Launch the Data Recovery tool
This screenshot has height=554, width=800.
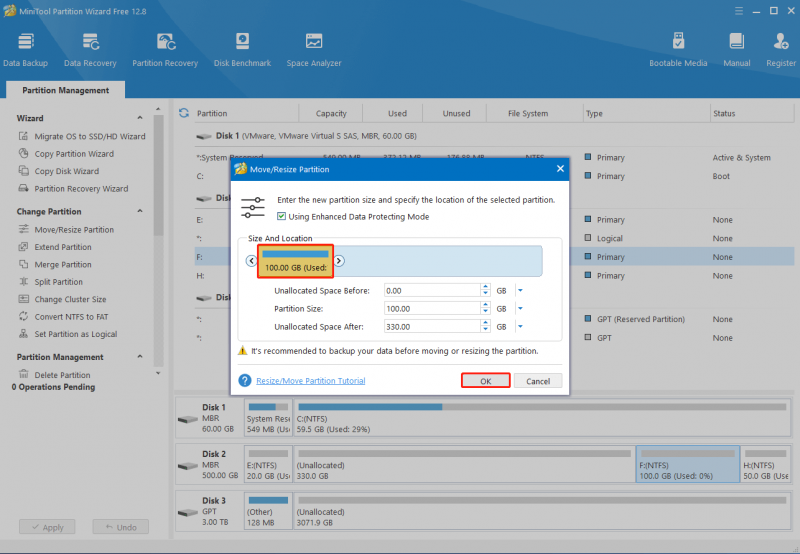90,49
